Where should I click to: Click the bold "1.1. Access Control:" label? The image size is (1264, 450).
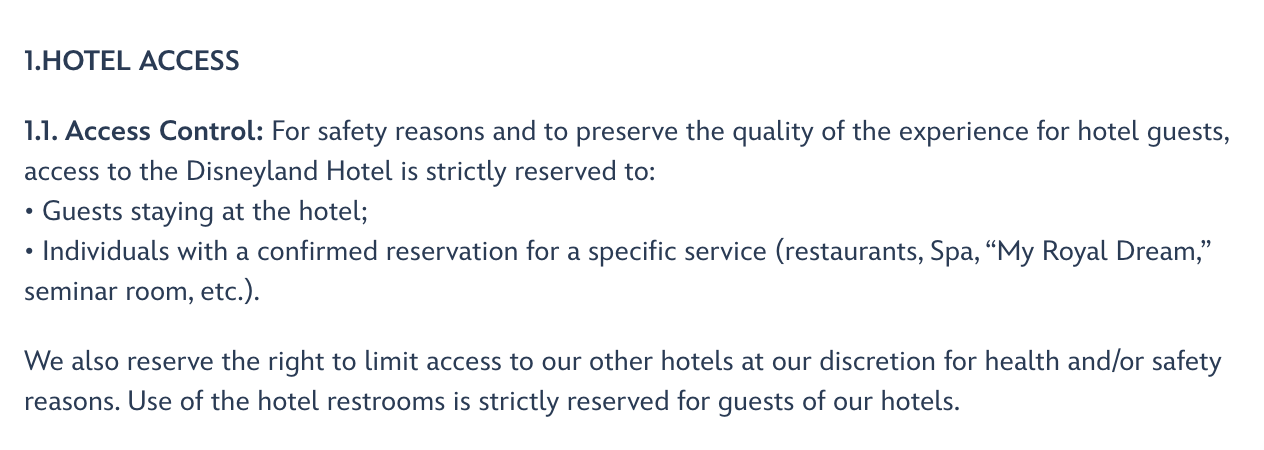(143, 131)
